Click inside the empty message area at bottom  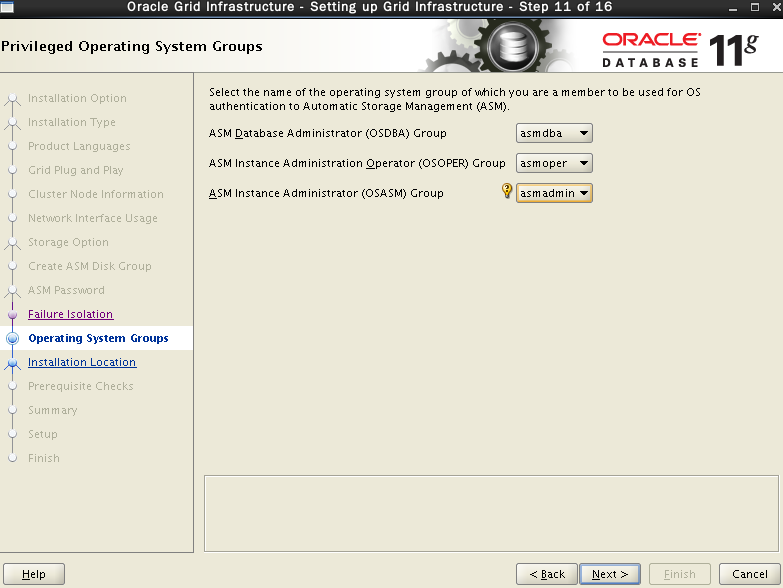(490, 513)
